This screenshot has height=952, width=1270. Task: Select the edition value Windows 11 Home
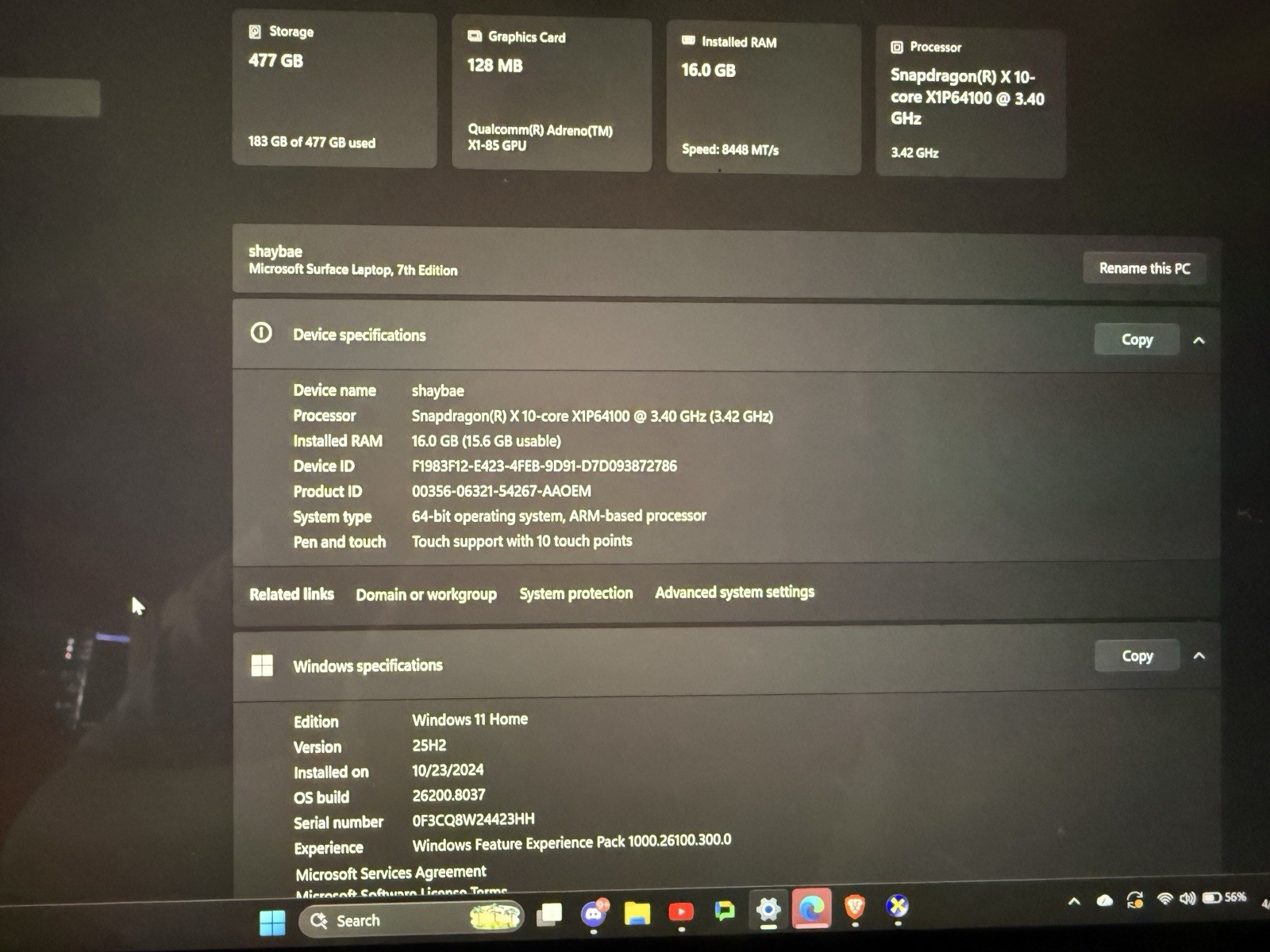click(x=470, y=720)
